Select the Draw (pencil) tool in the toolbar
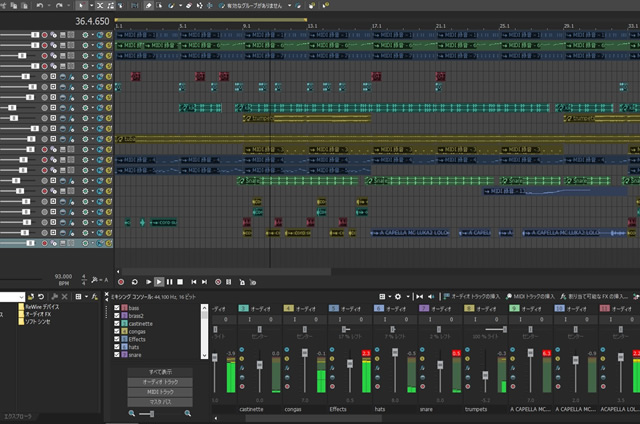 pos(149,5)
